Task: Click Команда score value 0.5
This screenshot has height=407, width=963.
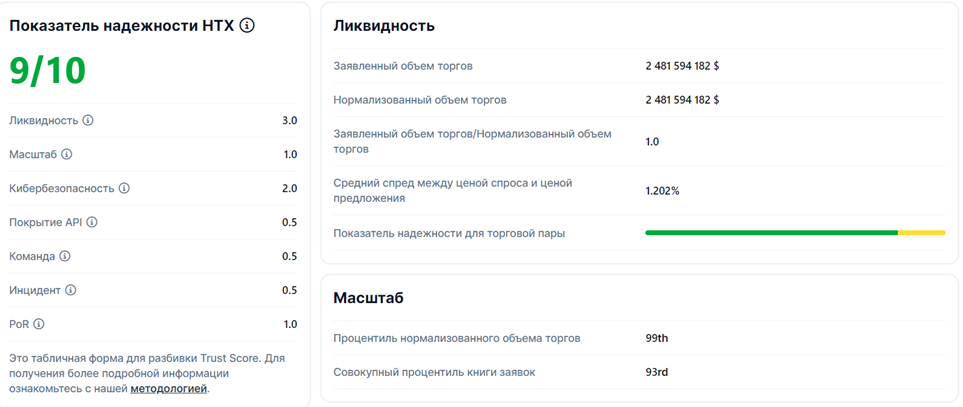Action: point(290,256)
